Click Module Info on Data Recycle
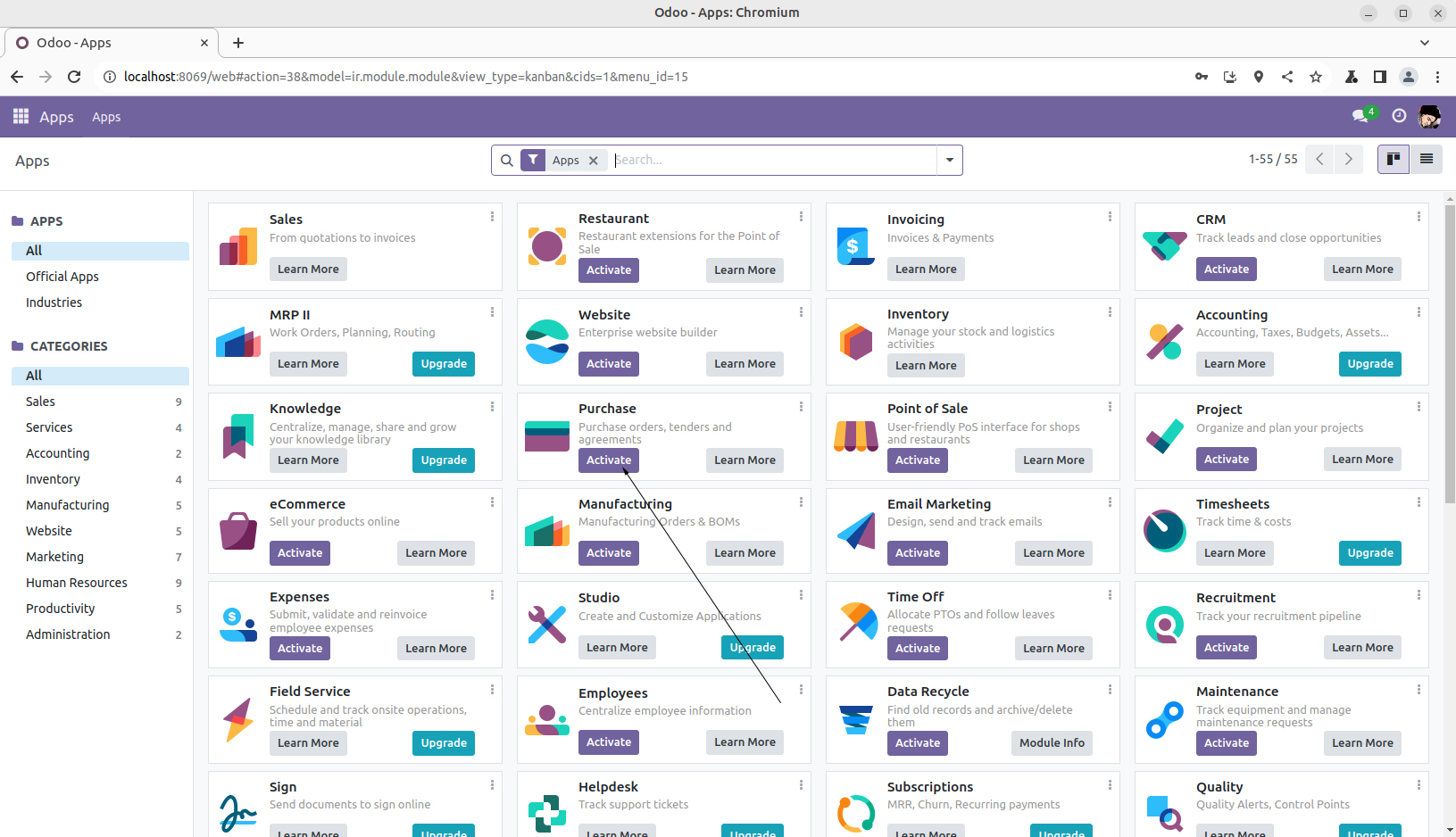The width and height of the screenshot is (1456, 837). click(1052, 743)
